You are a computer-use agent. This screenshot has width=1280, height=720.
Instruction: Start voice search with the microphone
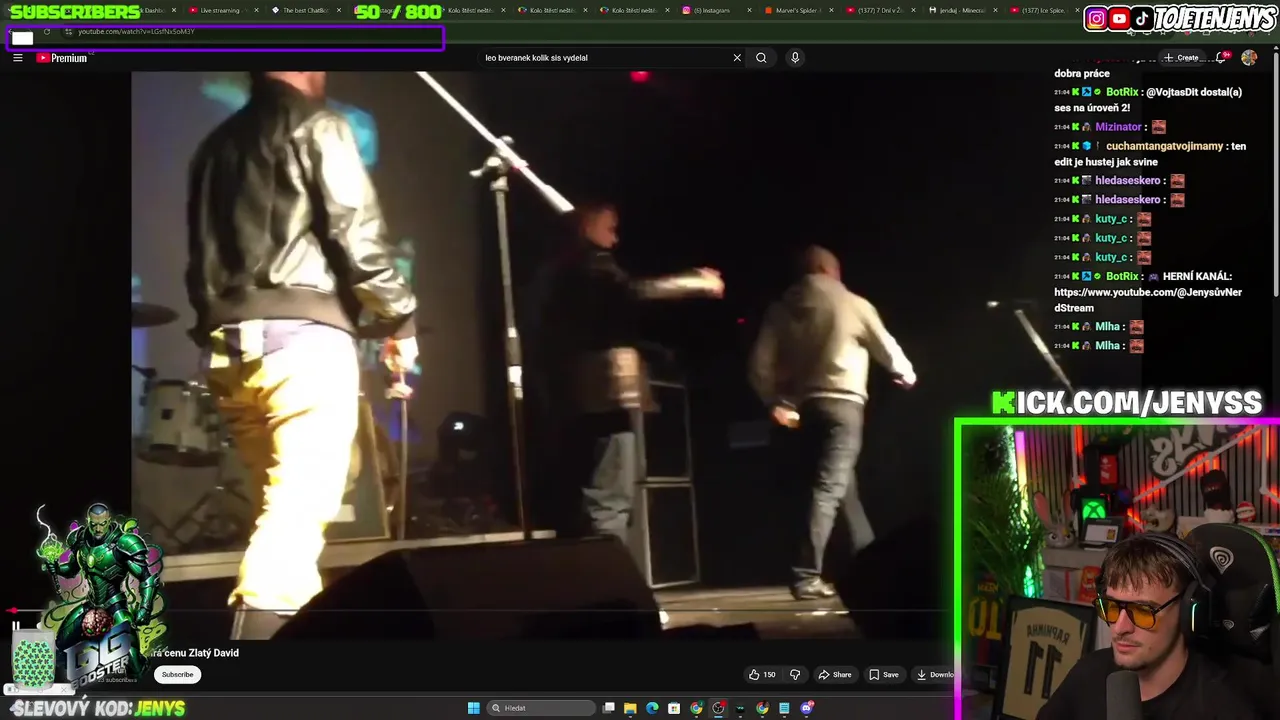[795, 58]
